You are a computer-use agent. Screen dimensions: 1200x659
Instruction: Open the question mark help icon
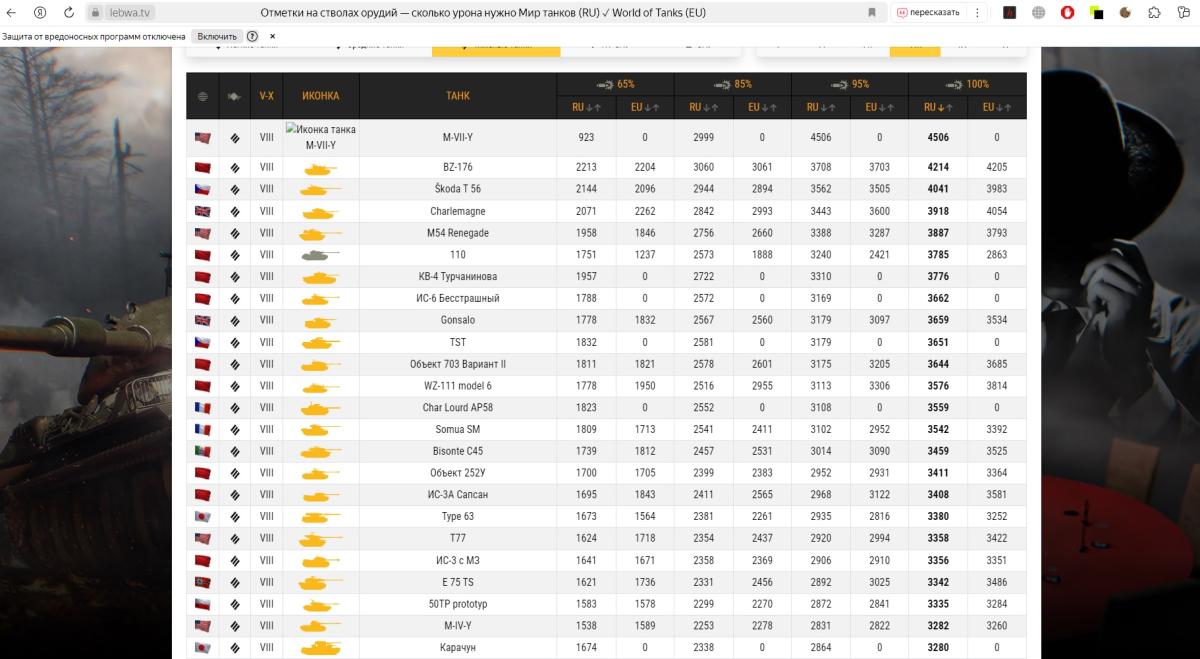pyautogui.click(x=252, y=36)
